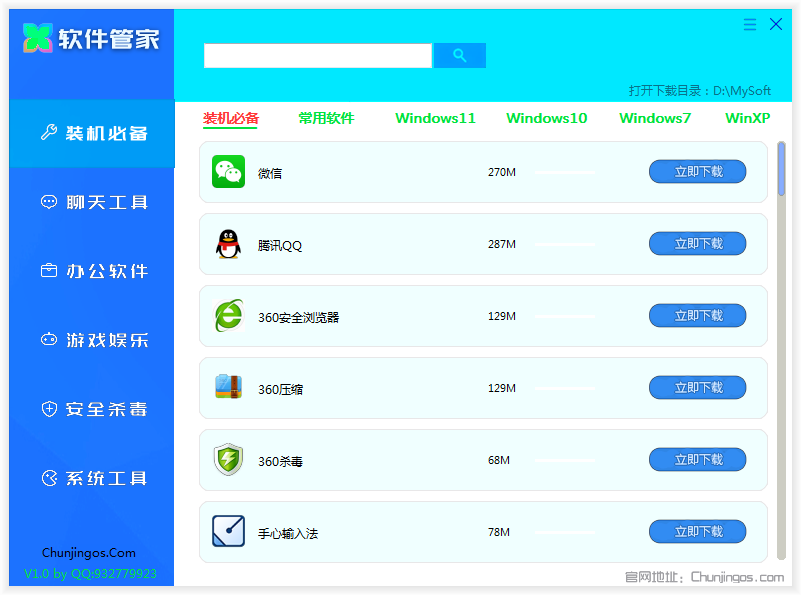
Task: Select 游戏娱乐 sidebar label text
Action: pyautogui.click(x=107, y=340)
